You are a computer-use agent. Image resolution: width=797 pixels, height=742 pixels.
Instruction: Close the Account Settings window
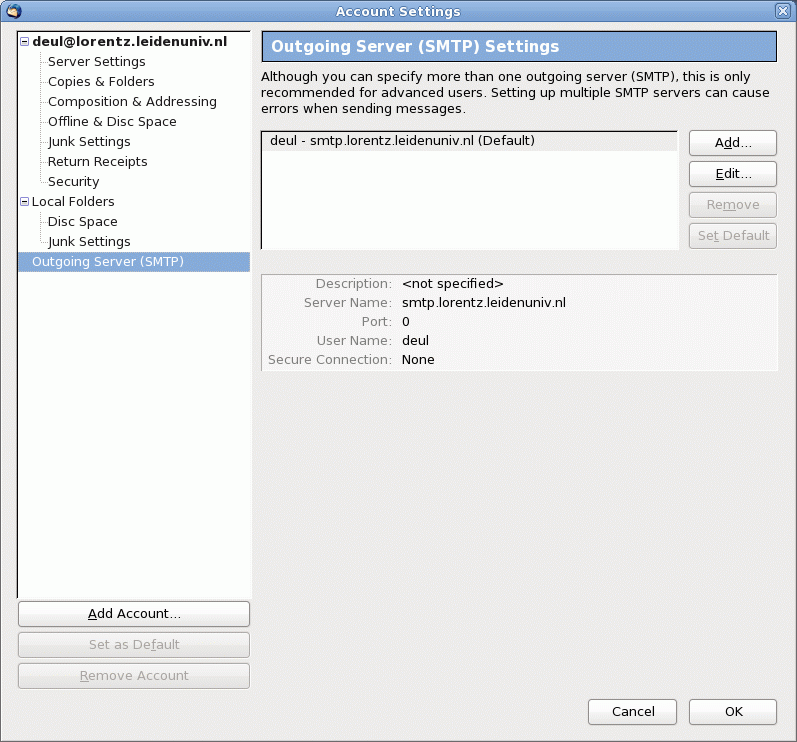(x=783, y=11)
